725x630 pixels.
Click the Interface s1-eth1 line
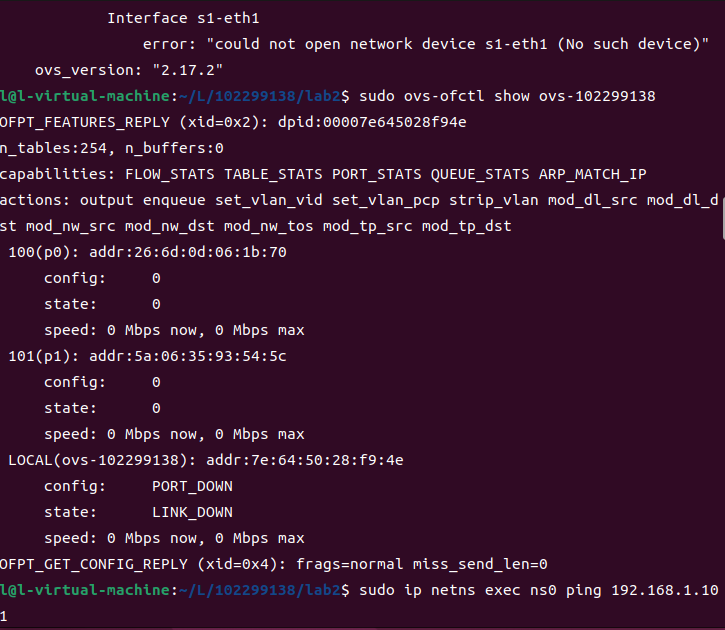(183, 18)
